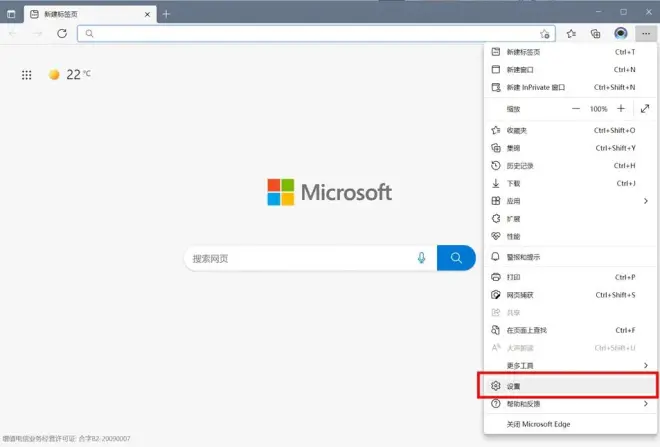This screenshot has height=447, width=660.
Task: Open 历史记录 from the menu
Action: pos(570,166)
